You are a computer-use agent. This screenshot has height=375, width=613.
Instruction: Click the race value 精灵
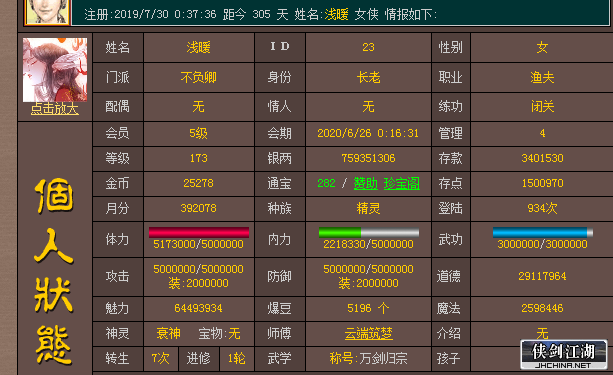pyautogui.click(x=368, y=208)
